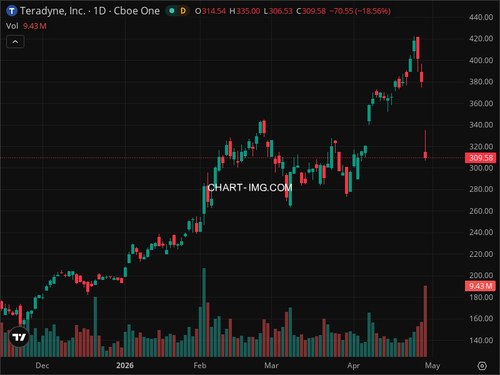Viewport: 500px width, 375px height.
Task: Click the open value O314.54
Action: tap(210, 11)
